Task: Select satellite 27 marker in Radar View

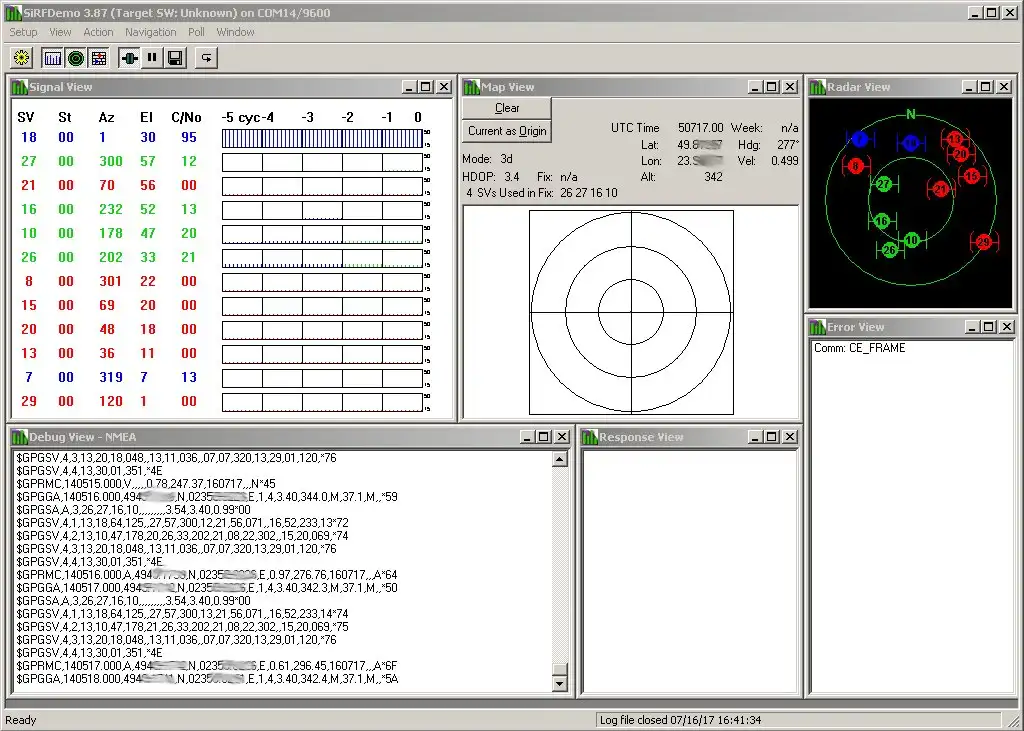Action: pyautogui.click(x=884, y=184)
